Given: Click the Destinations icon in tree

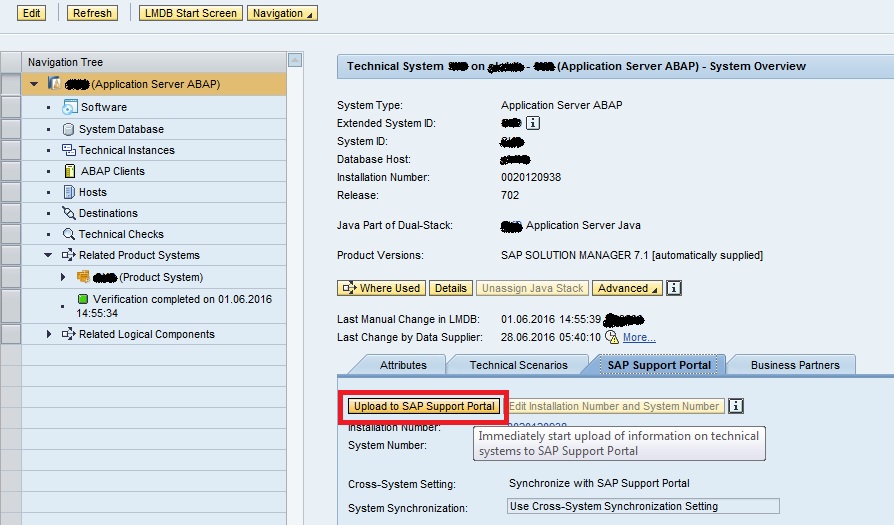Looking at the screenshot, I should click(x=69, y=213).
